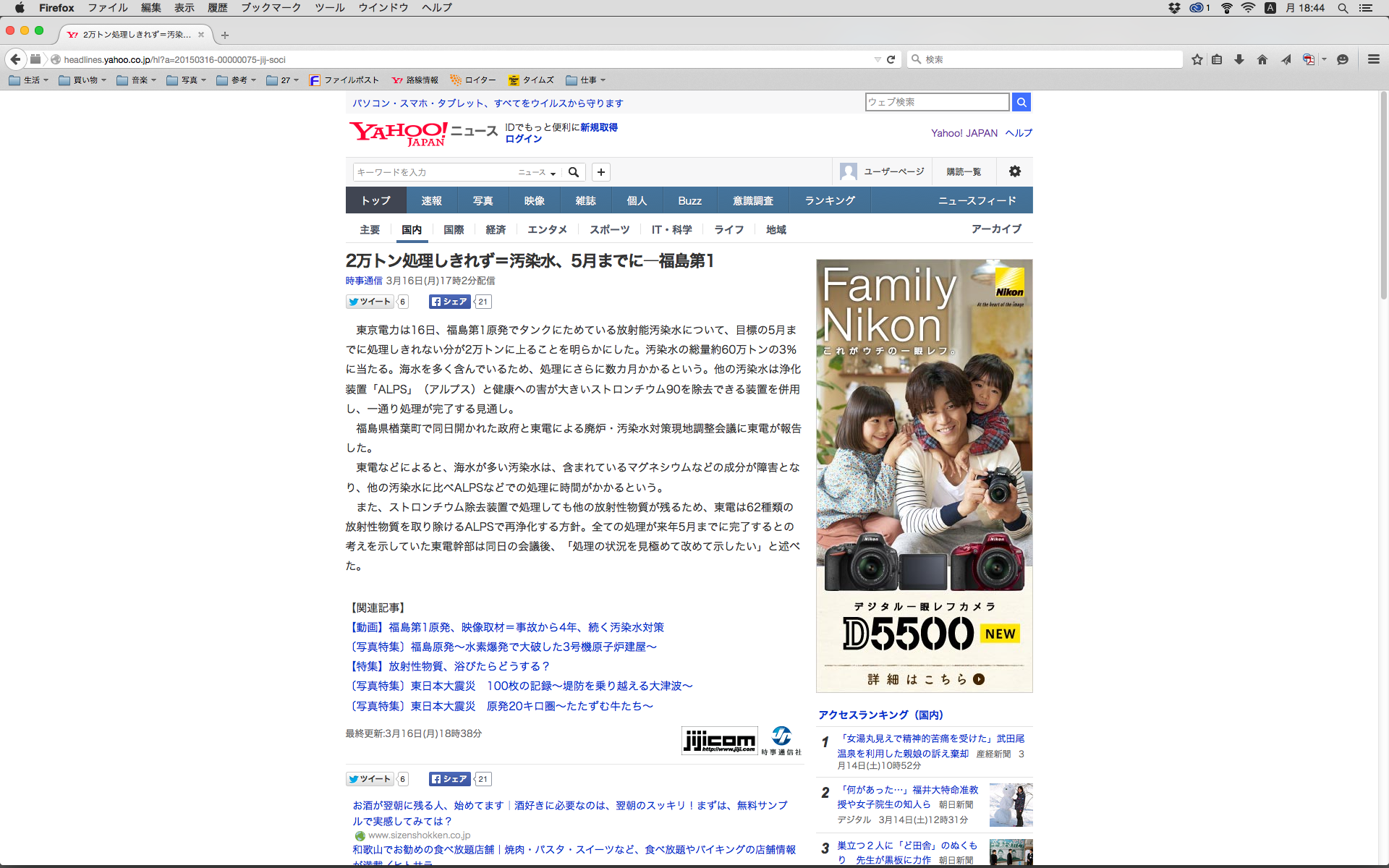Open the Firefox hamburger menu
Screen dimensions: 1389x868
pyautogui.click(x=1373, y=59)
